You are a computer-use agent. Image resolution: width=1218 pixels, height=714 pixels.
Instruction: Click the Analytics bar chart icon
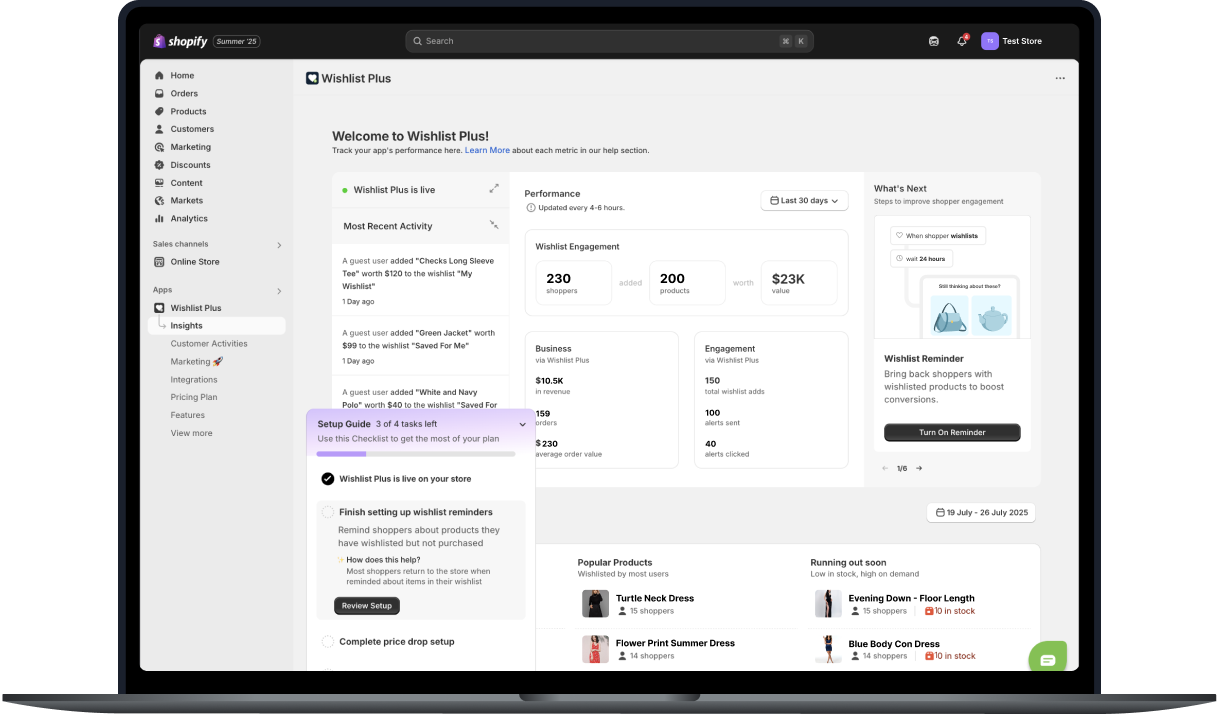click(x=159, y=218)
